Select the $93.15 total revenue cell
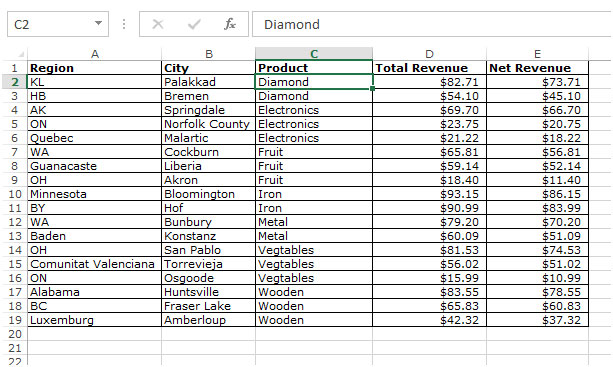Screen dimensions: 613x367 point(430,194)
